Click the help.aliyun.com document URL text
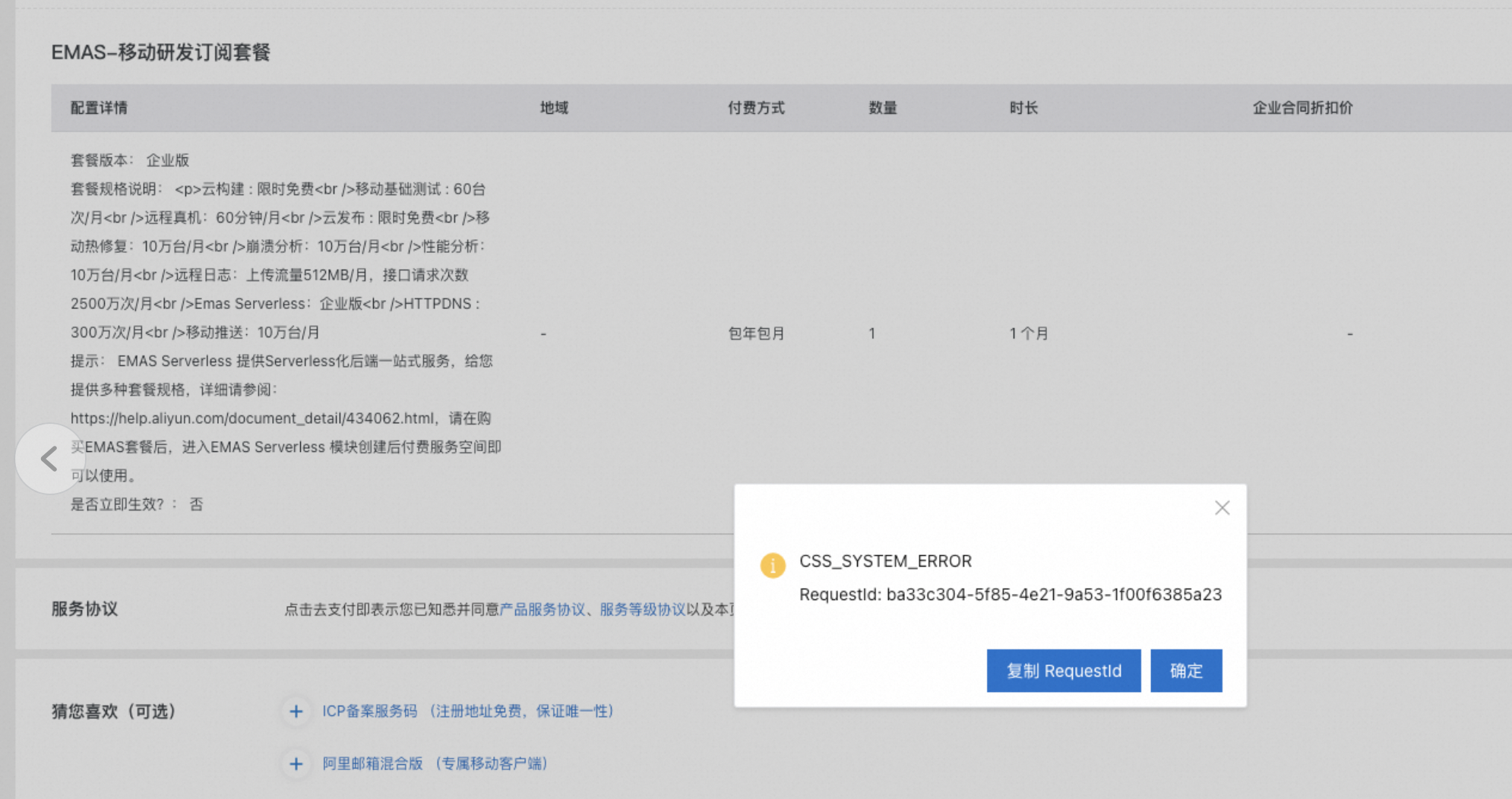Image resolution: width=1512 pixels, height=799 pixels. 252,418
